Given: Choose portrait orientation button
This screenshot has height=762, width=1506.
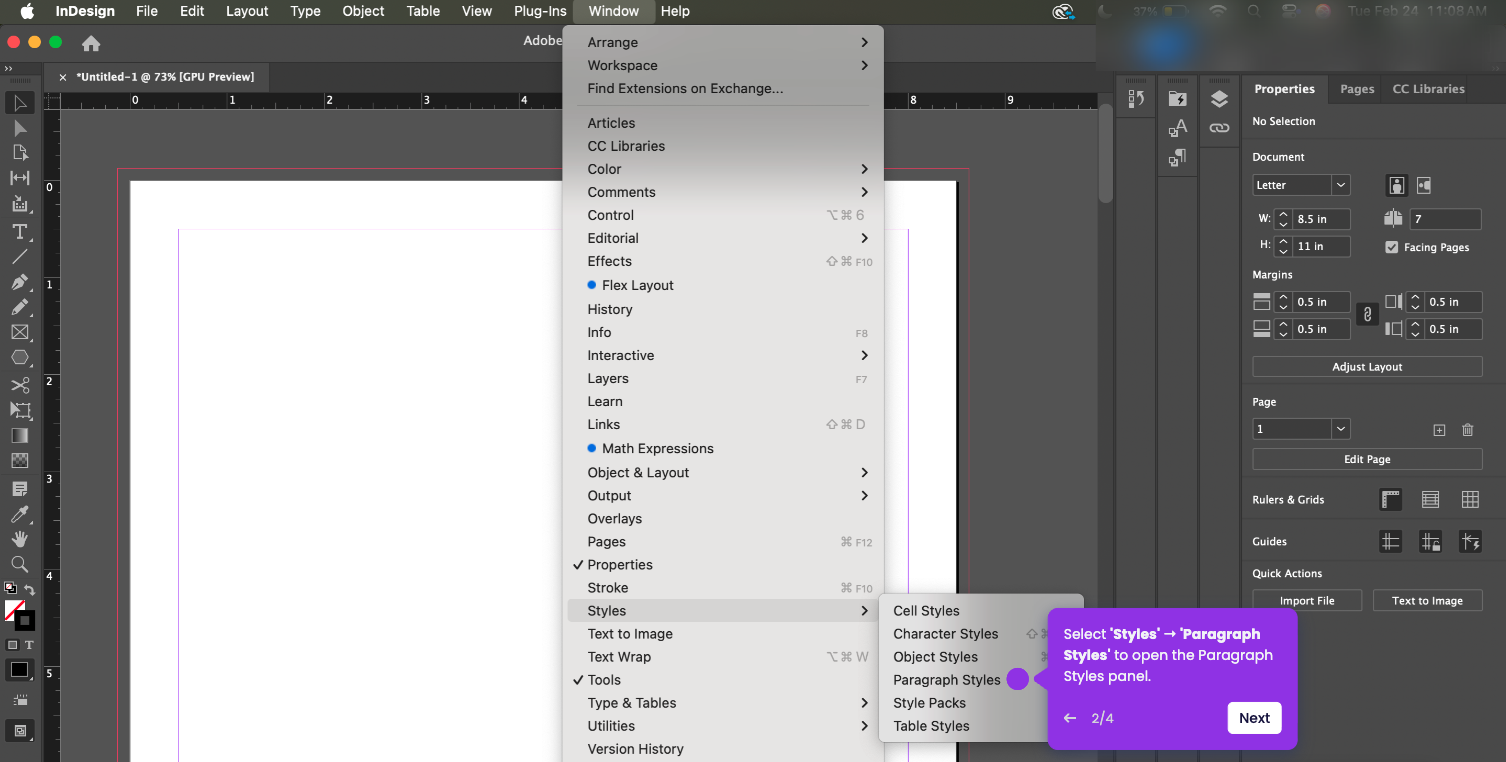Looking at the screenshot, I should click(1396, 185).
